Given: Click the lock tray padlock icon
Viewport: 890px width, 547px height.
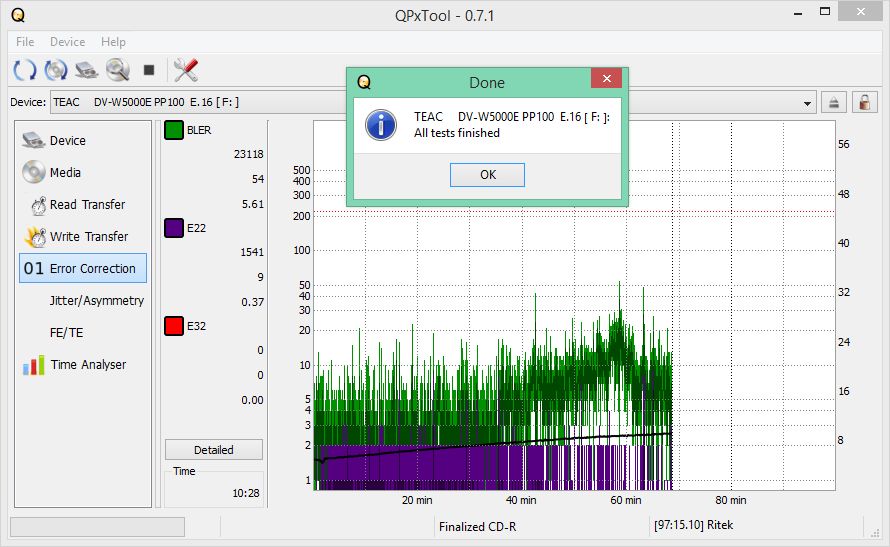Looking at the screenshot, I should coord(864,103).
